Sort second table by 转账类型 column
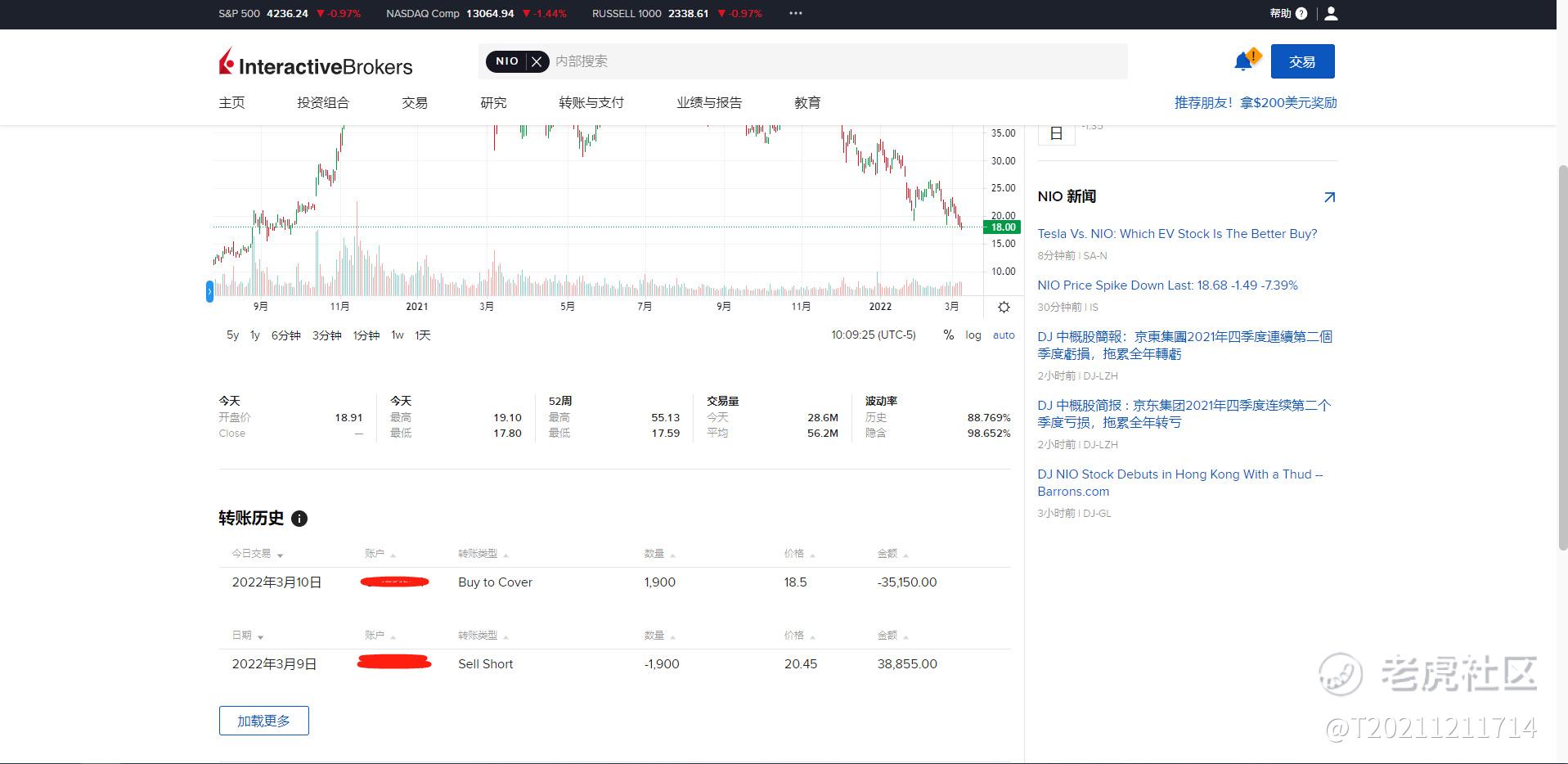1568x764 pixels. [x=483, y=636]
